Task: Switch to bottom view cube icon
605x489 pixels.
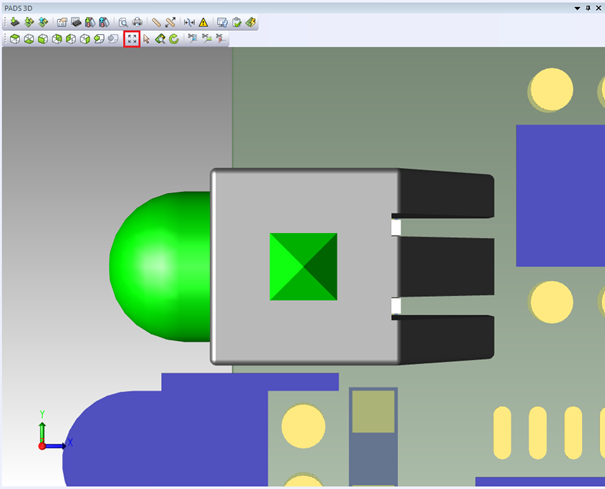Action: [29, 39]
